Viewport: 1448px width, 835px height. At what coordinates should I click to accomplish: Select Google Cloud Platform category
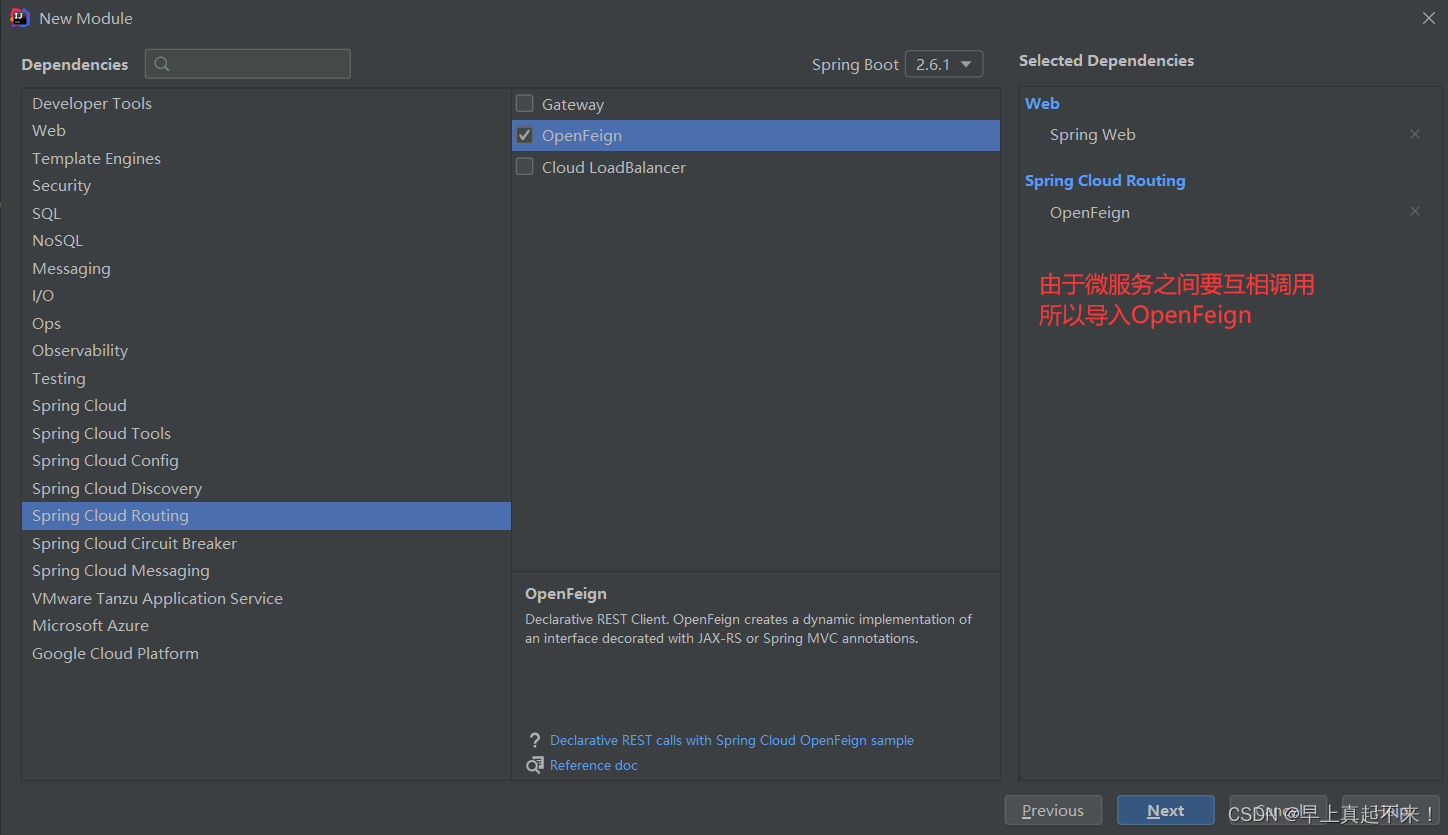pos(266,653)
